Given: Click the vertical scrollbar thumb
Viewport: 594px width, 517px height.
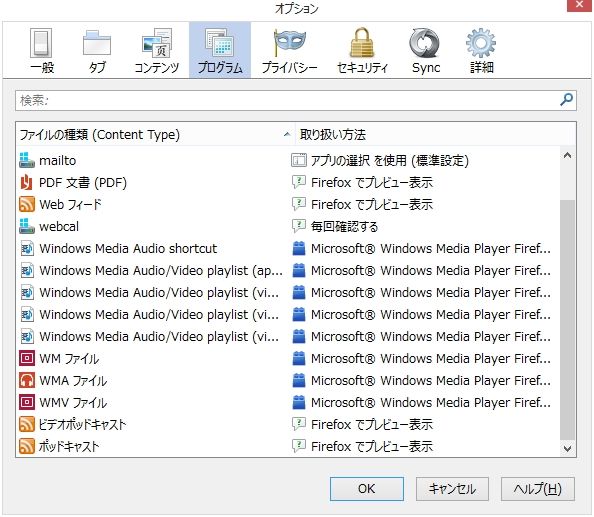Looking at the screenshot, I should coord(567,320).
